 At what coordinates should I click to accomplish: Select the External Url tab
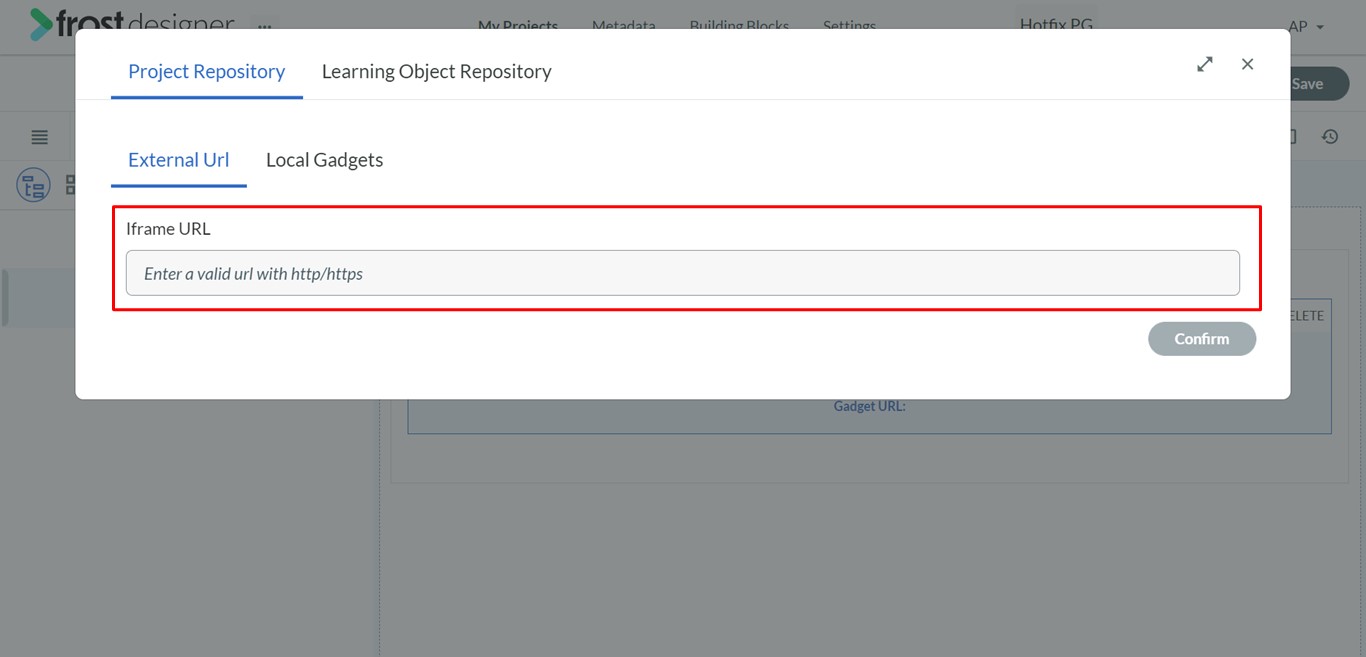coord(179,160)
